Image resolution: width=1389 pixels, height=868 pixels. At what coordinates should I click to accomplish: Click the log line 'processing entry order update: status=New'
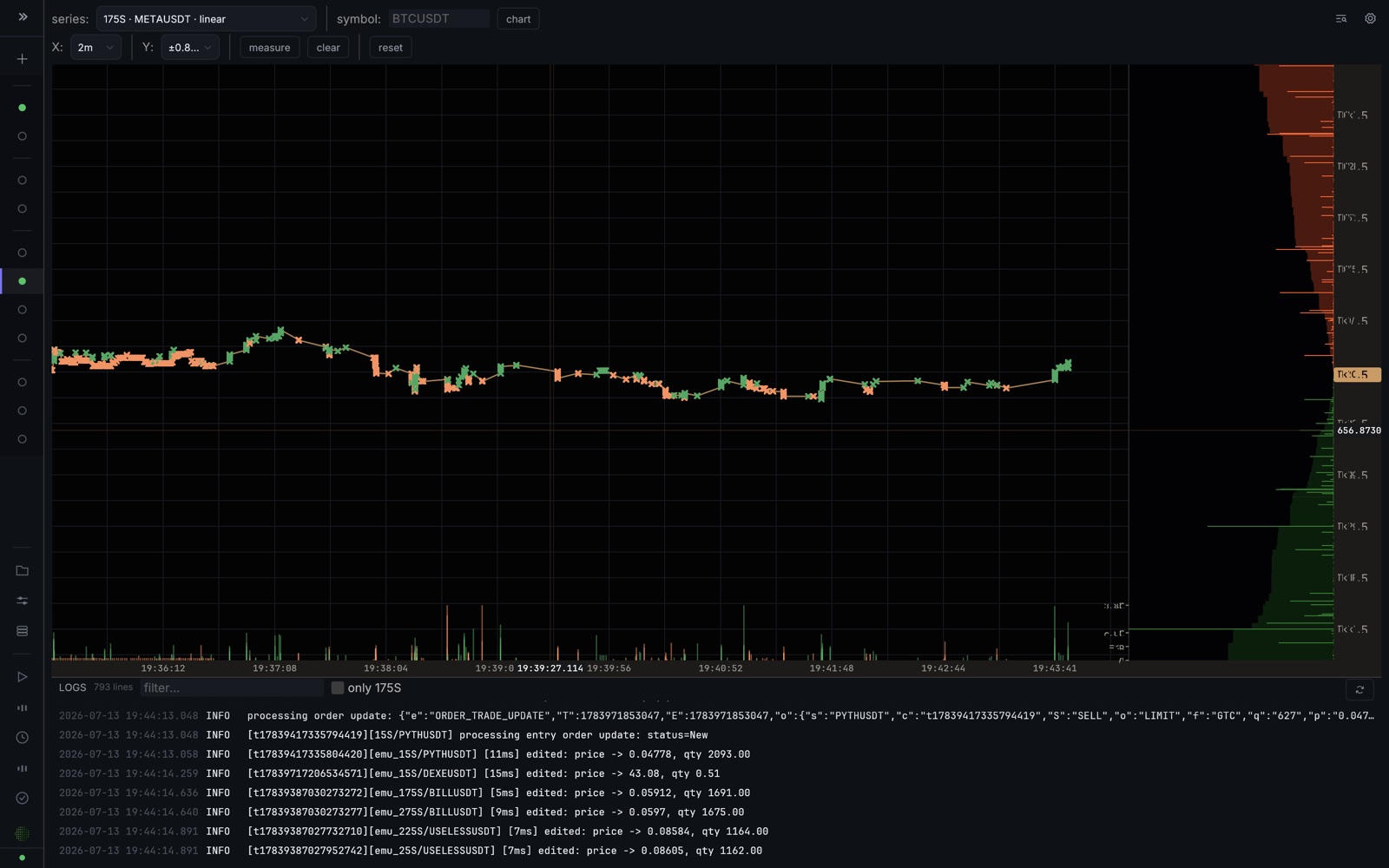(x=716, y=735)
